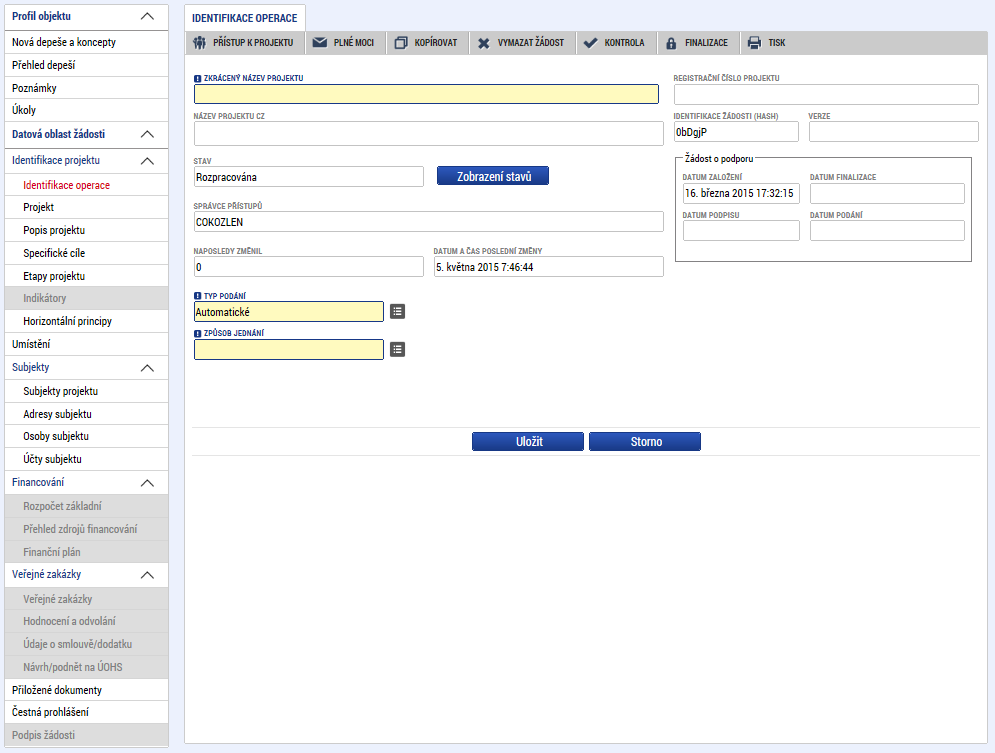Click the envelope icon for Plné moci

(320, 43)
